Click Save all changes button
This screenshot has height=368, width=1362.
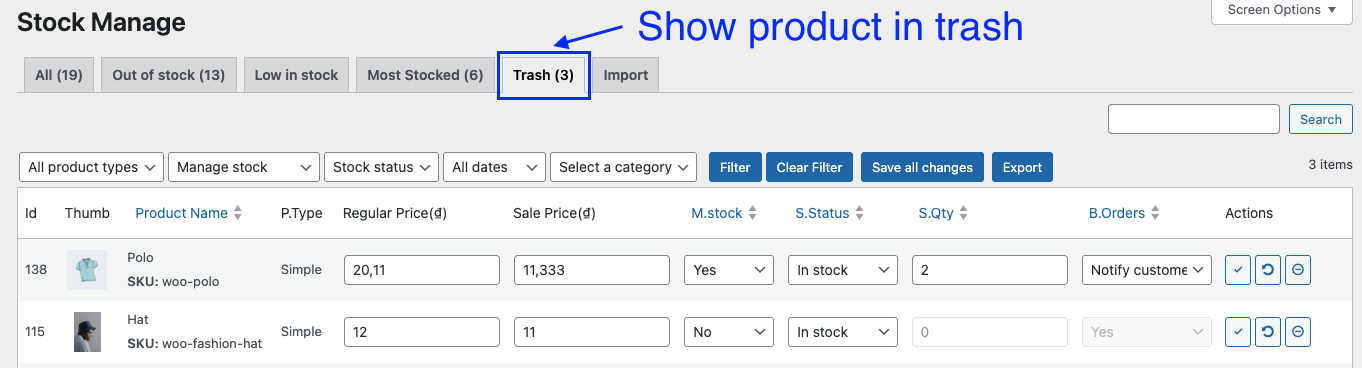(922, 167)
